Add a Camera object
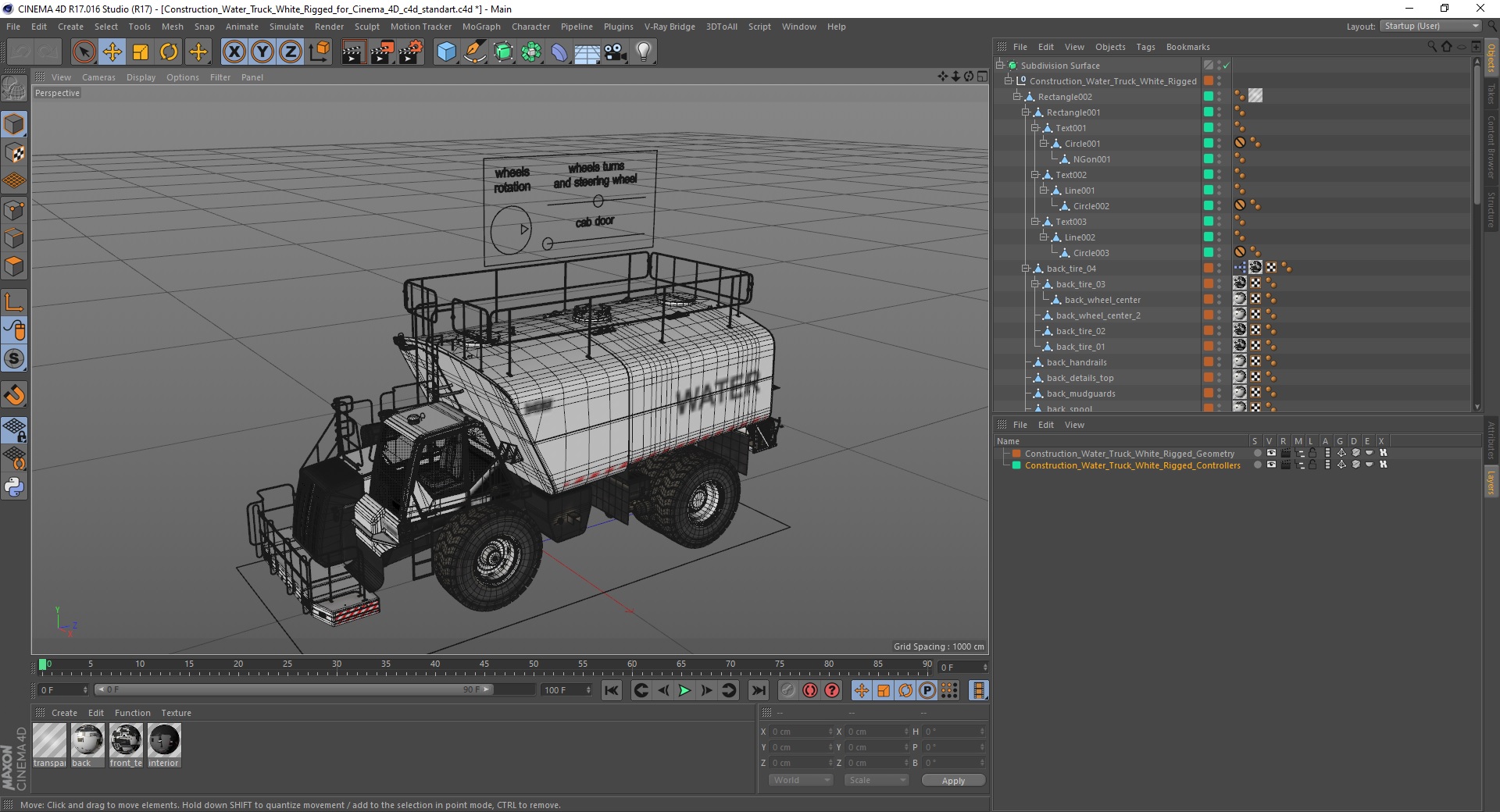The image size is (1500, 812). pyautogui.click(x=616, y=52)
